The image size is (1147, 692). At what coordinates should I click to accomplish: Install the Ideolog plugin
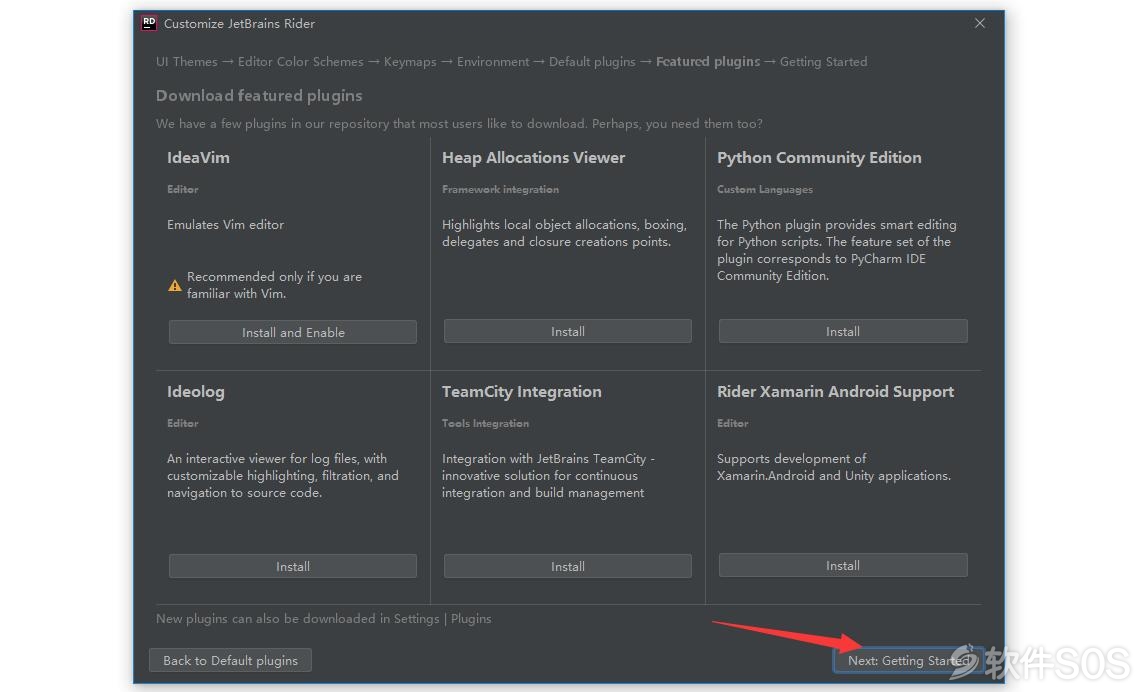(293, 566)
